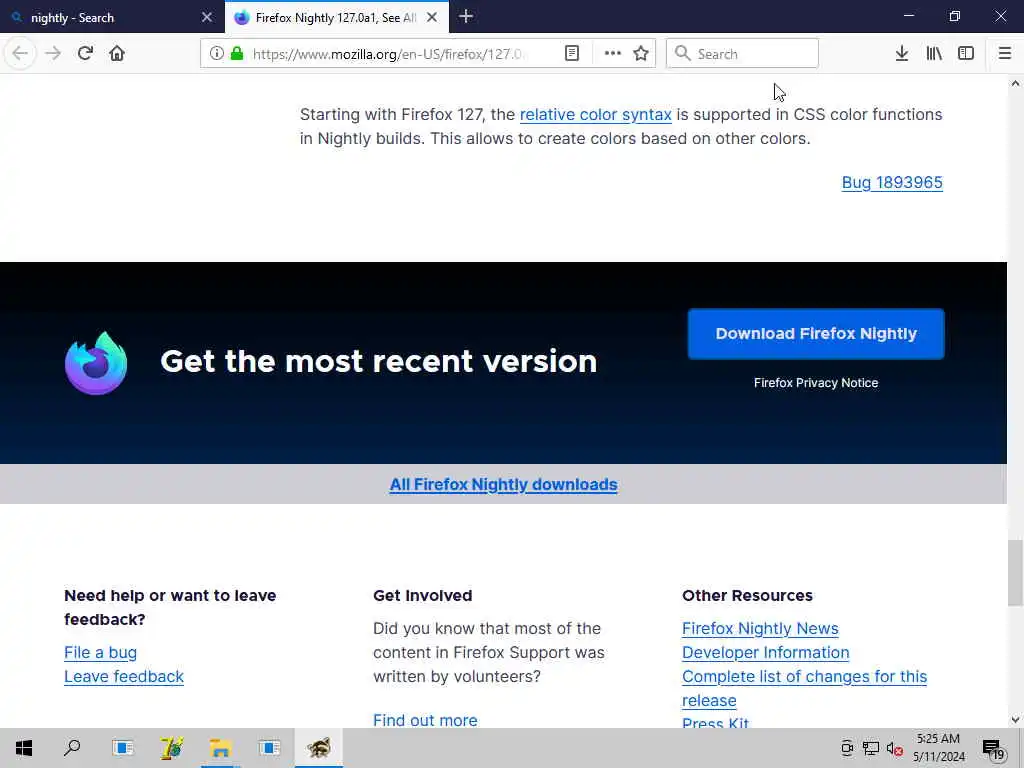Click Download Firefox Nightly button
1024x768 pixels.
816,334
